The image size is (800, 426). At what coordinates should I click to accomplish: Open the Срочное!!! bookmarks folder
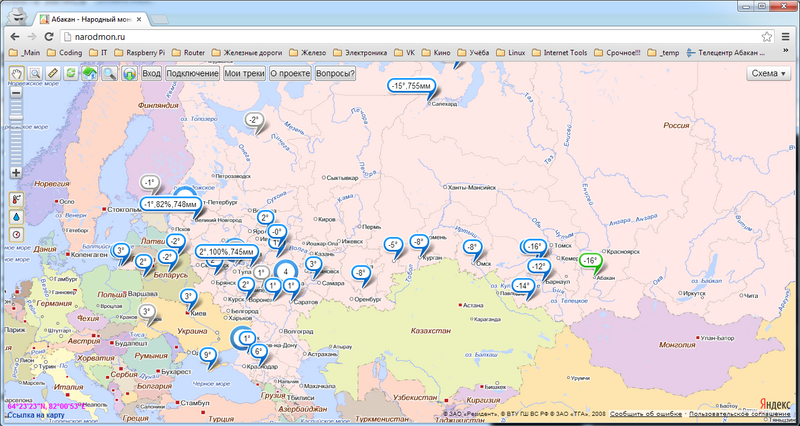[x=618, y=53]
